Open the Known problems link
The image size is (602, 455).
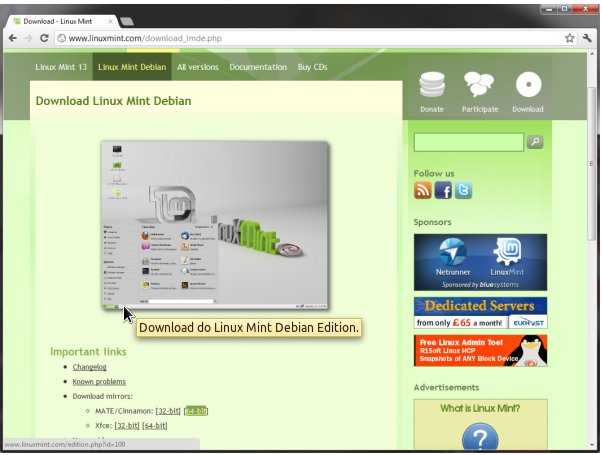pyautogui.click(x=99, y=382)
